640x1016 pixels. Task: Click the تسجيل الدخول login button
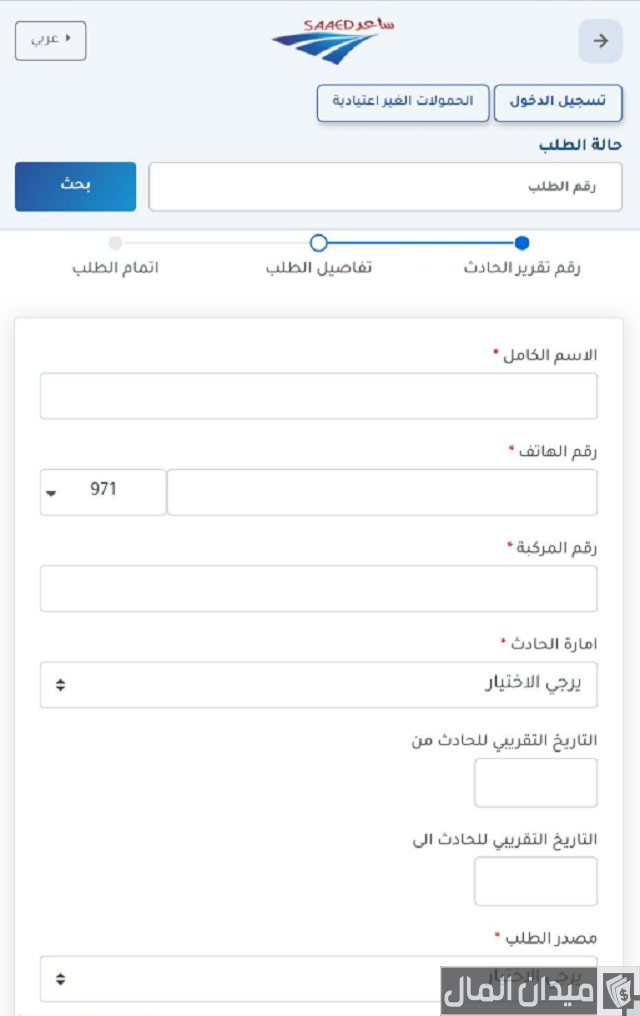coord(558,103)
